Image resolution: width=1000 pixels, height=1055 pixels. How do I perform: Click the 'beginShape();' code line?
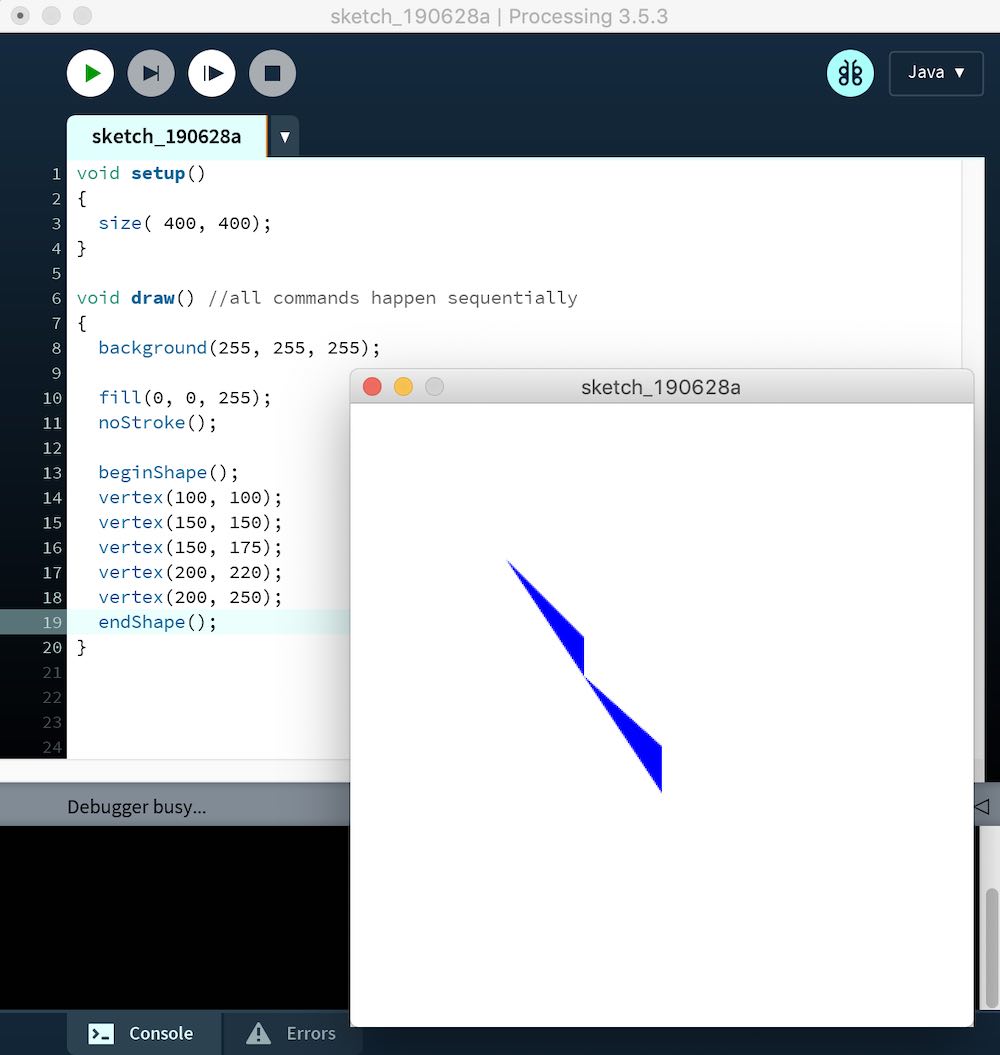point(168,472)
